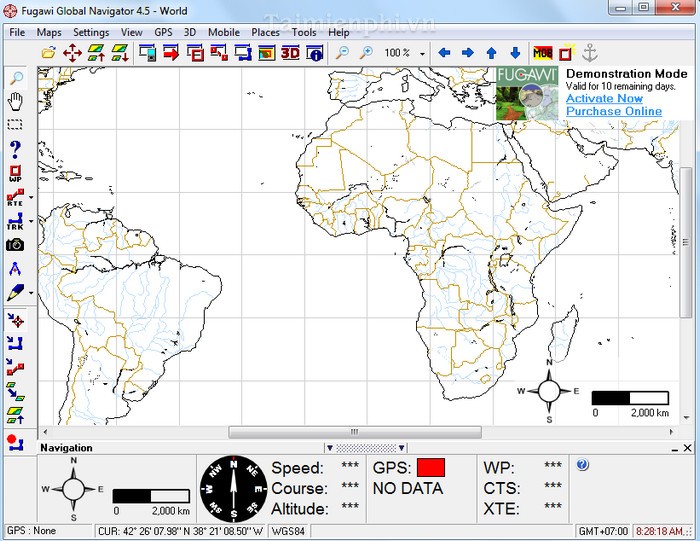Click the Fugawi logo thumbnail
This screenshot has width=700, height=541.
click(527, 94)
